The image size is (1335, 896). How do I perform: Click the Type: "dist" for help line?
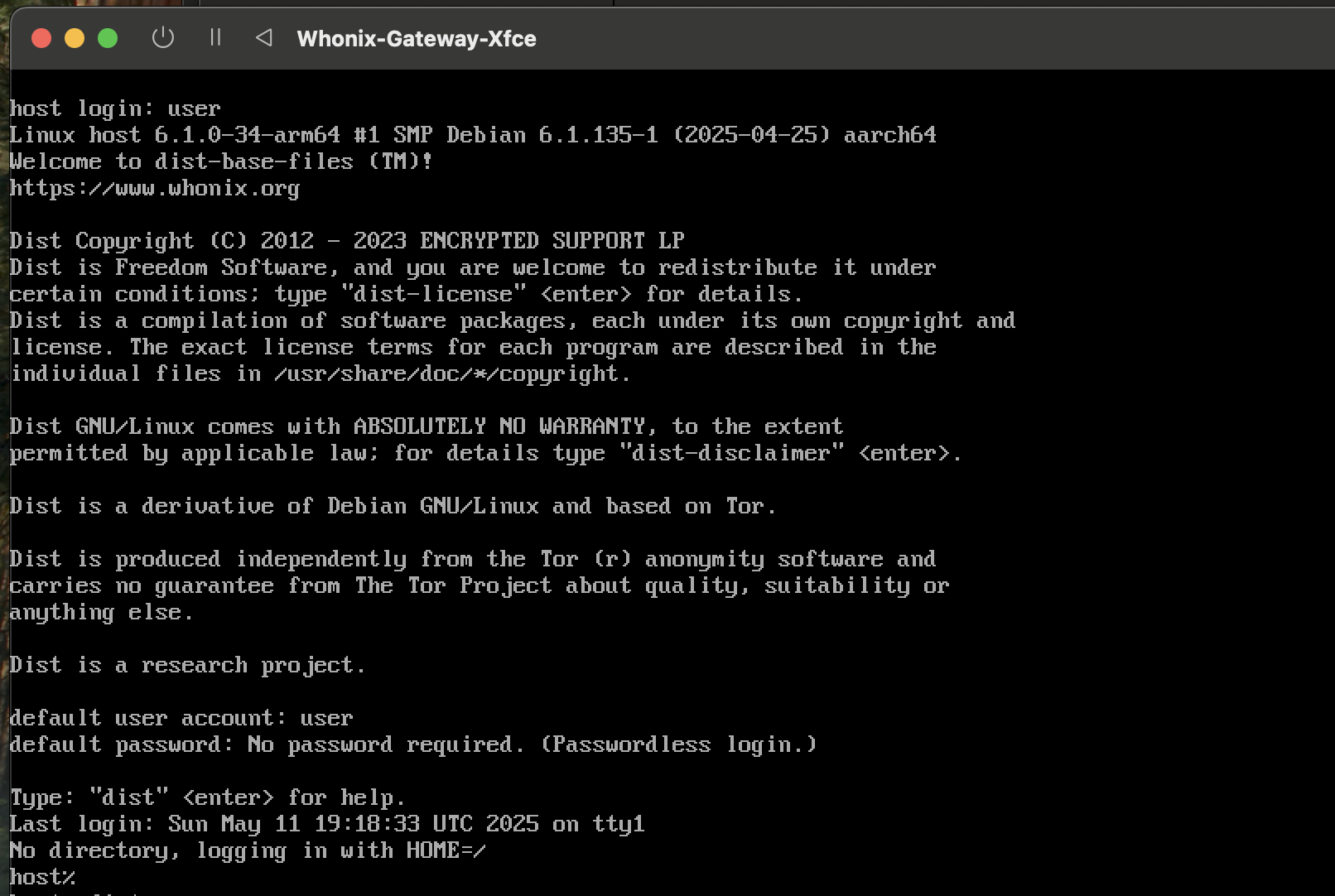click(208, 797)
